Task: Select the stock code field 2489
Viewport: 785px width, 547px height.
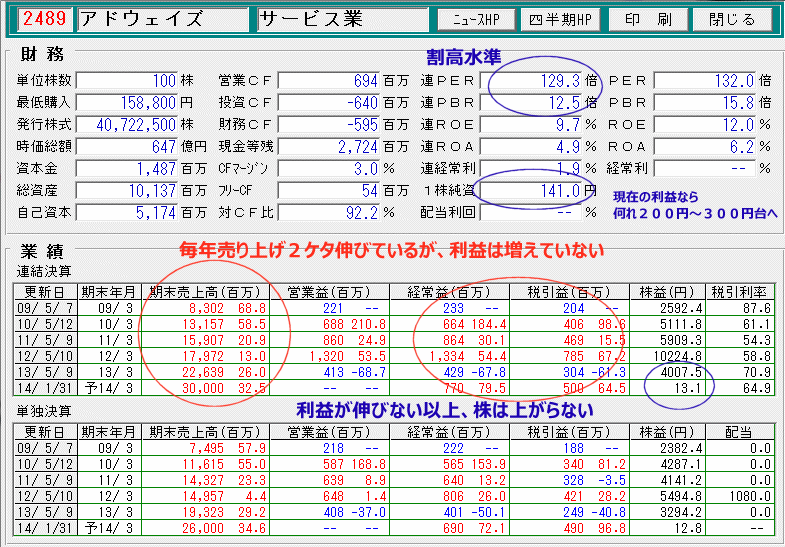Action: pos(45,20)
